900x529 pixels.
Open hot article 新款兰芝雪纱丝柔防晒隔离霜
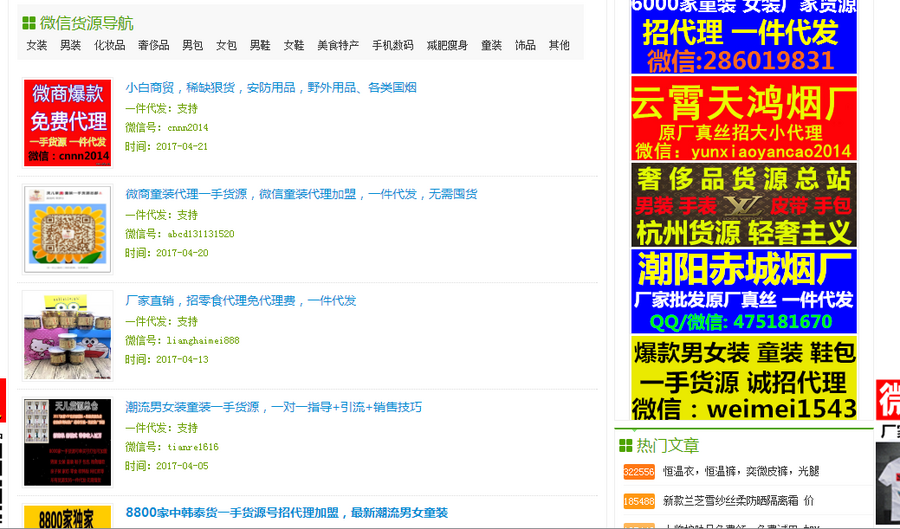pyautogui.click(x=738, y=501)
